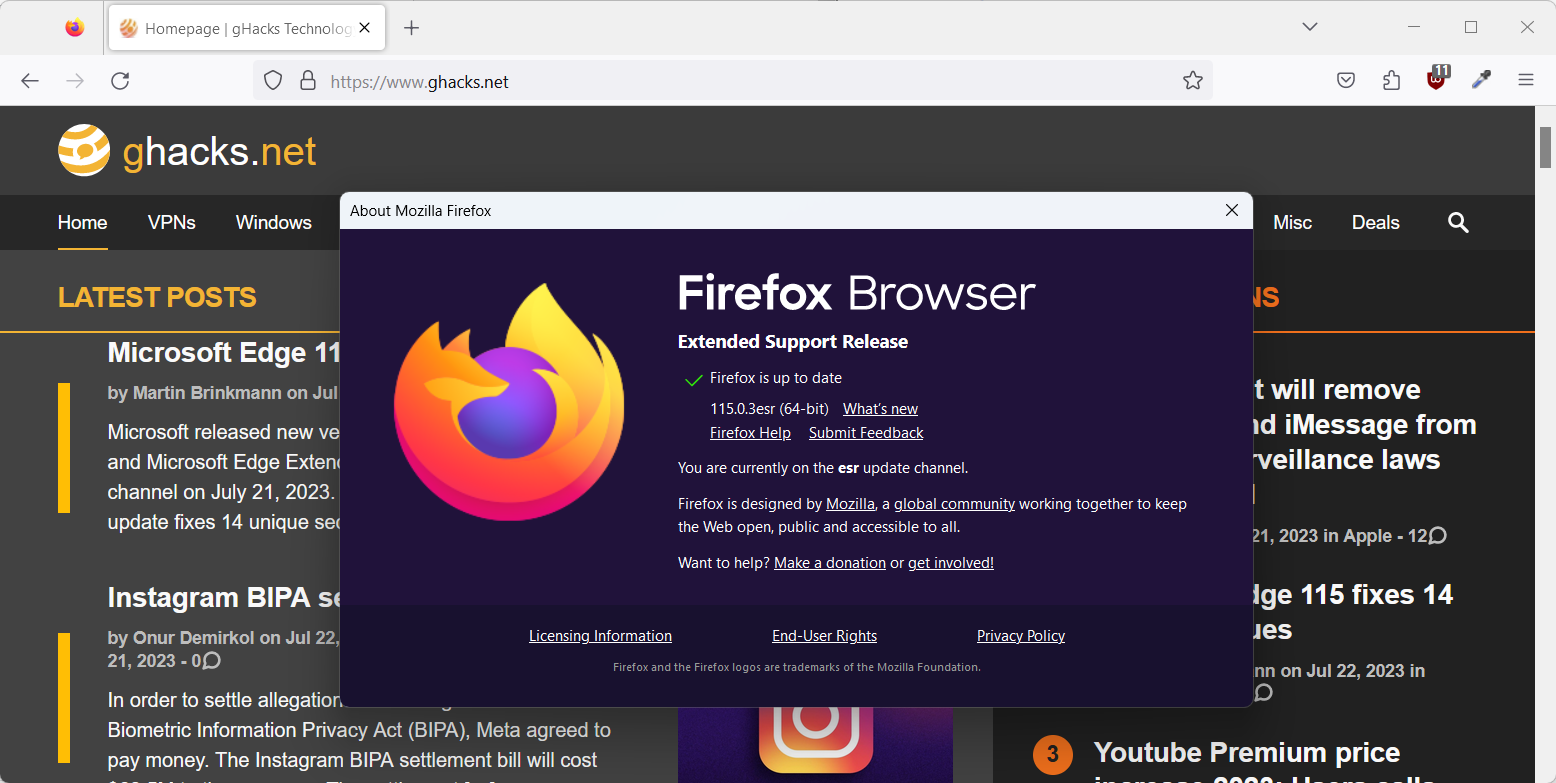Viewport: 1556px width, 783px height.
Task: Open the What's new link
Action: pos(880,408)
